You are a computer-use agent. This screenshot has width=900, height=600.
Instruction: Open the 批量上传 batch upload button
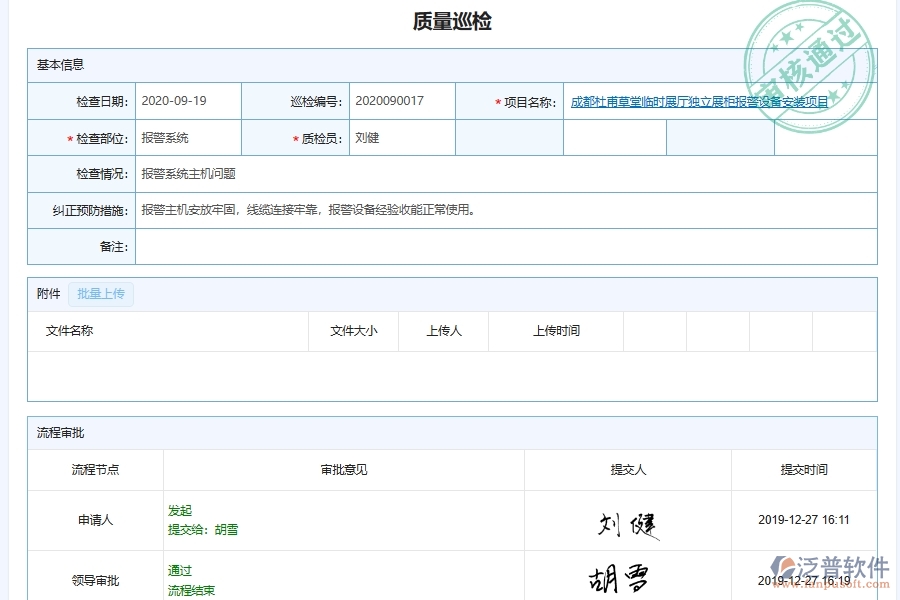pos(101,294)
